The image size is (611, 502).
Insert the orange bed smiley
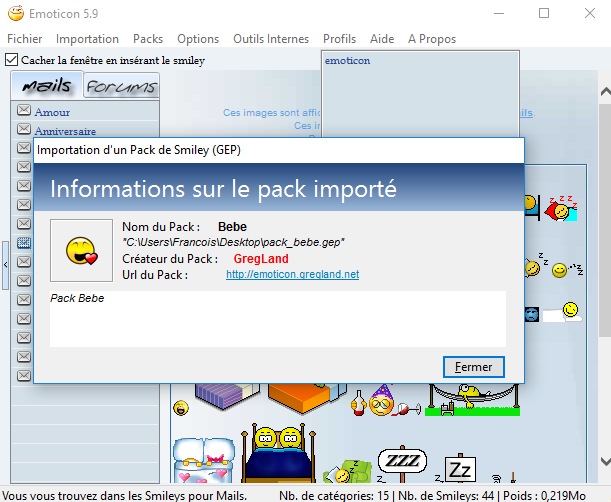pyautogui.click(x=307, y=398)
